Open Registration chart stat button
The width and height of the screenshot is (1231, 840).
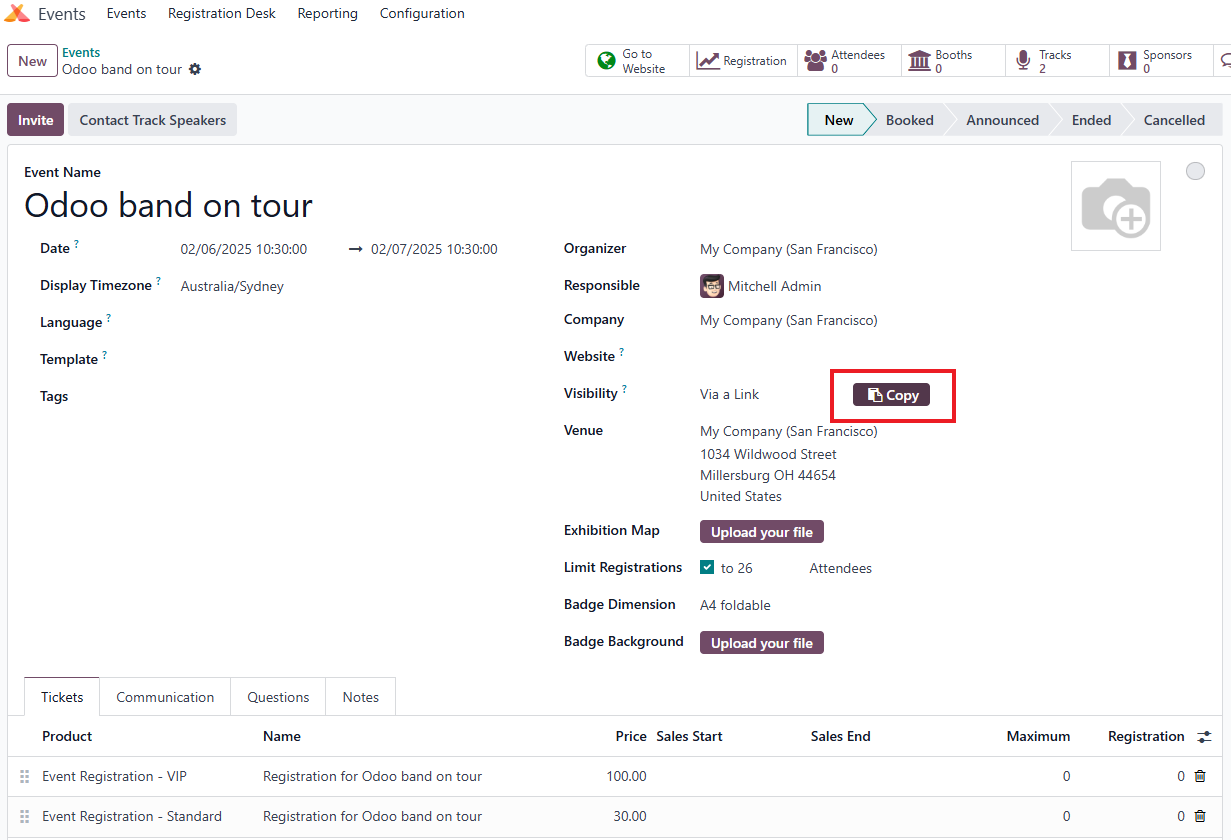(x=743, y=61)
